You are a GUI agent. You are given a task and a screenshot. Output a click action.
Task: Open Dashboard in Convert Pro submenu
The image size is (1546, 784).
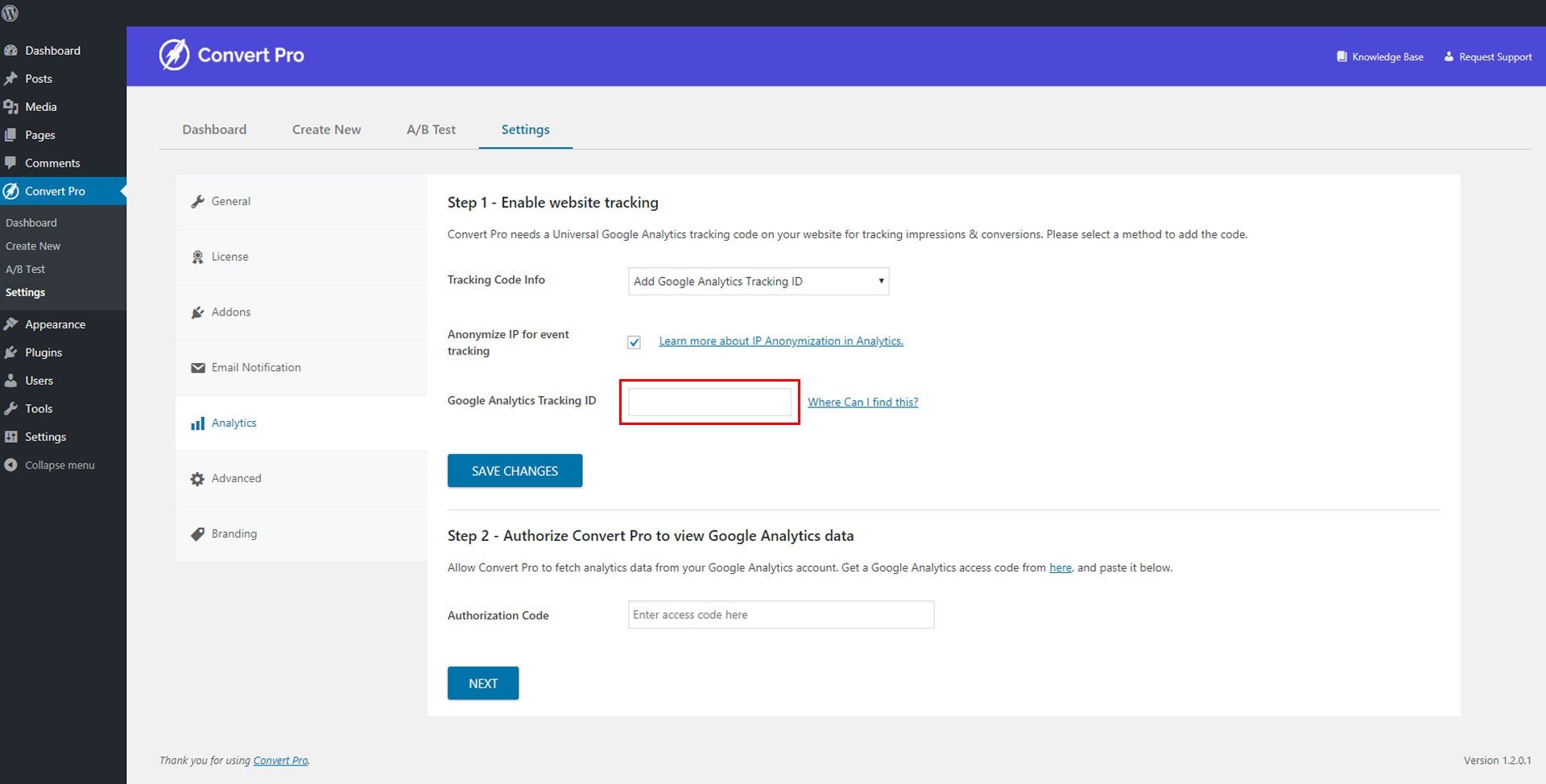click(x=31, y=222)
